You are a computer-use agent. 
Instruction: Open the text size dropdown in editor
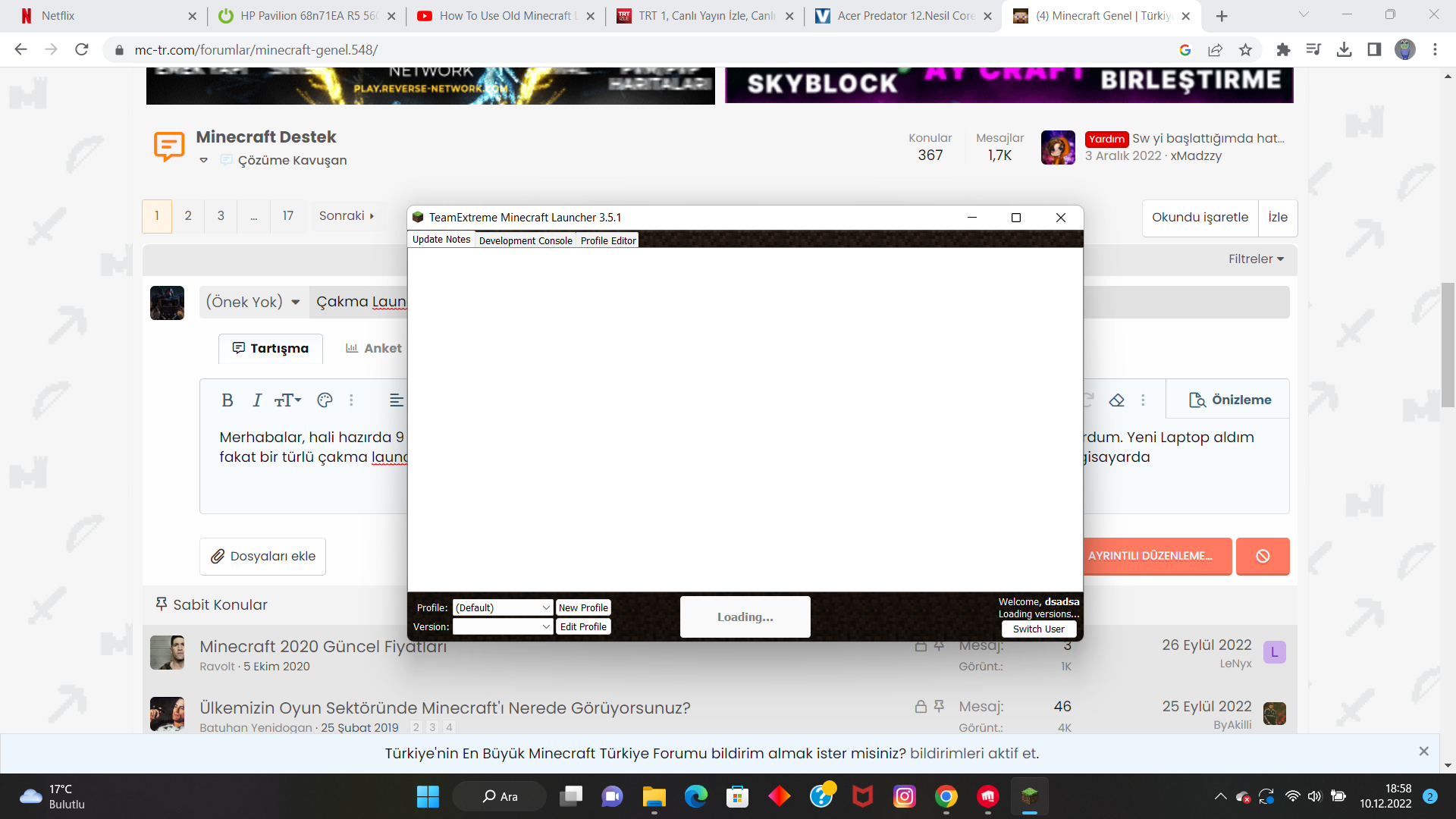[288, 400]
